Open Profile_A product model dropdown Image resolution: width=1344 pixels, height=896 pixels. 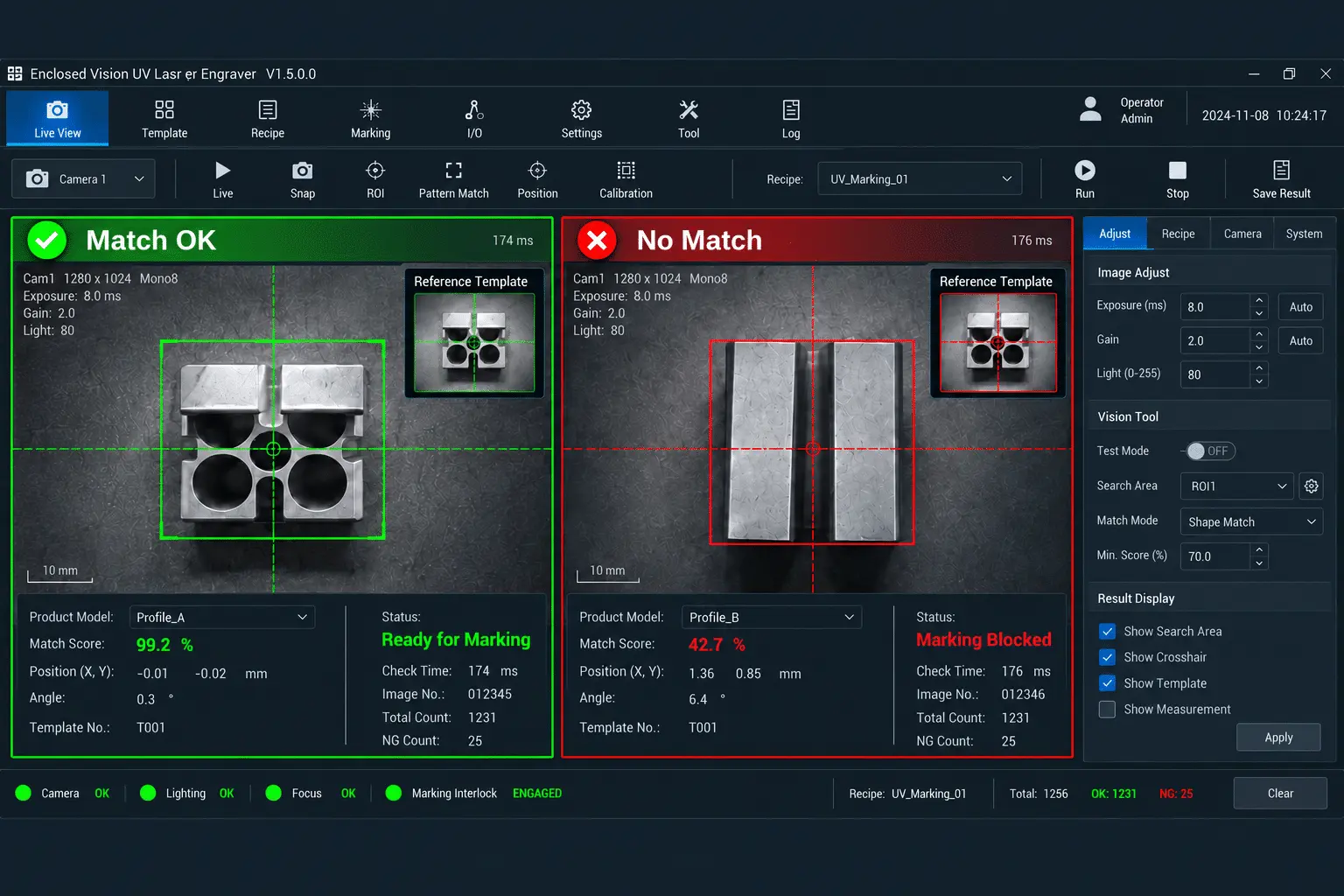click(221, 618)
